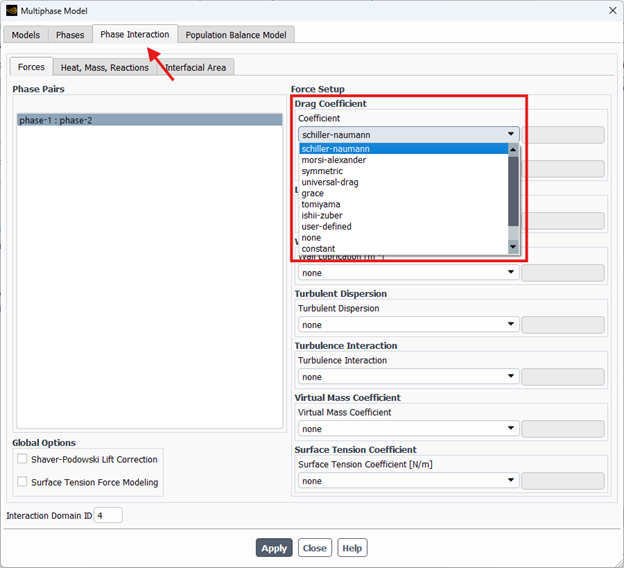
Task: Close the Multiphase Model dialog window
Action: pyautogui.click(x=610, y=10)
